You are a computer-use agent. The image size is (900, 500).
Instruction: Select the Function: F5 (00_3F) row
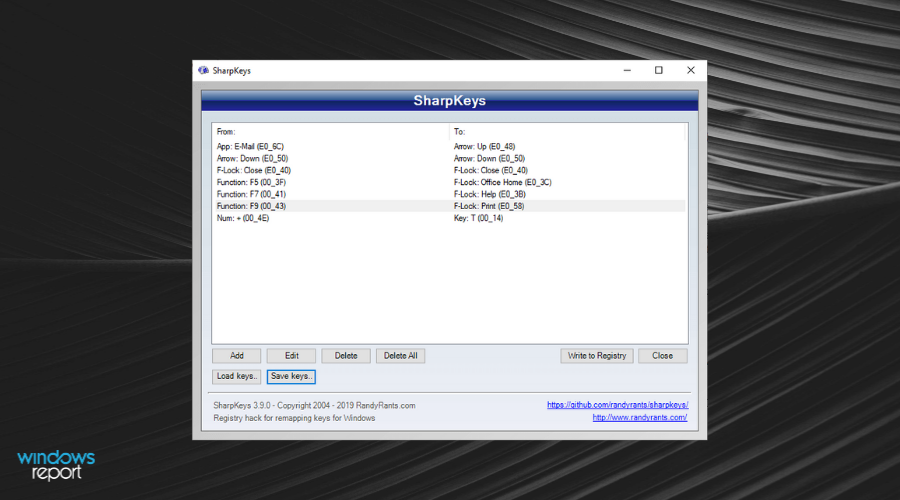(449, 183)
